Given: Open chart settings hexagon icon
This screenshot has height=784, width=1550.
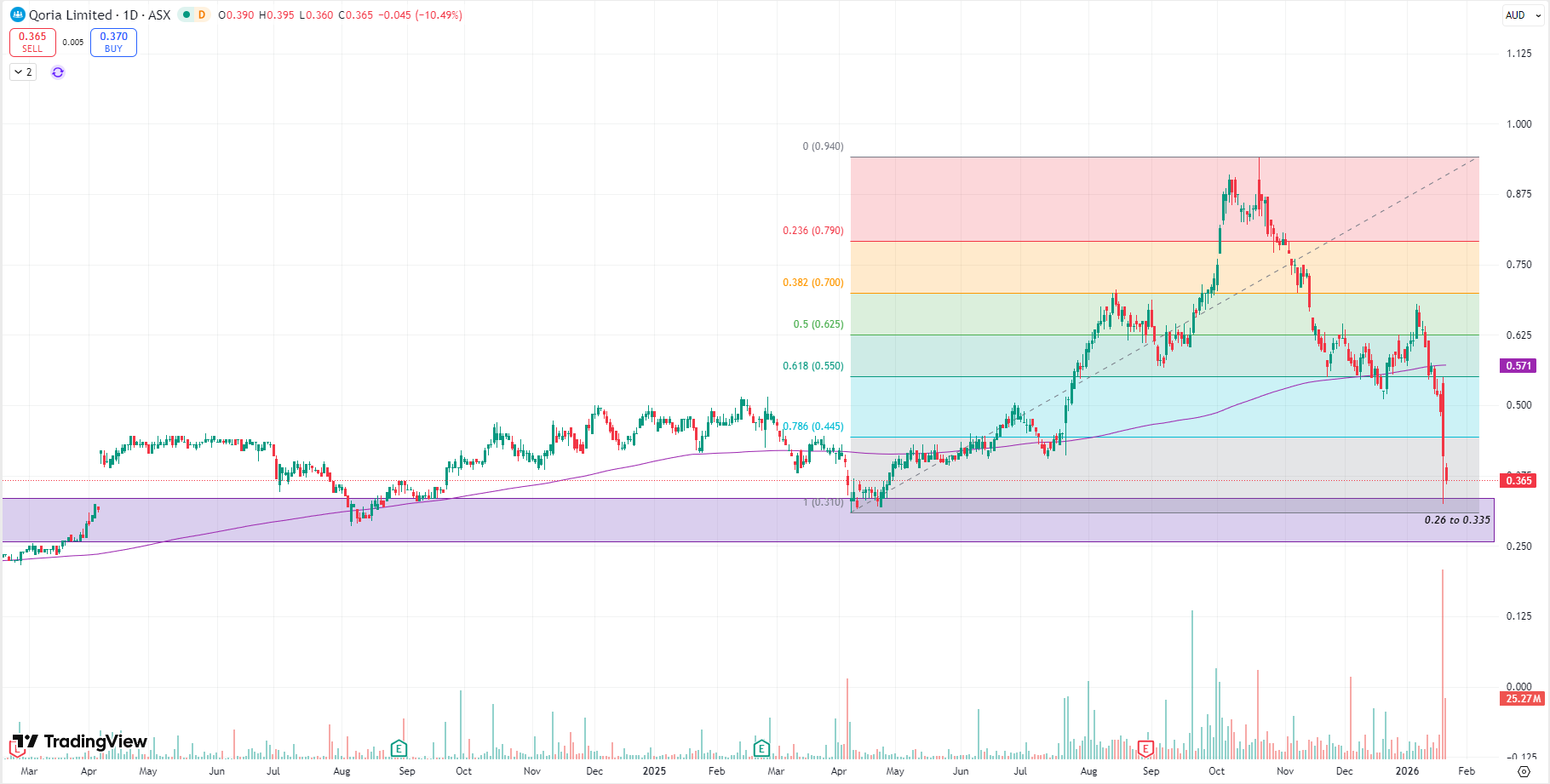Looking at the screenshot, I should point(1524,771).
